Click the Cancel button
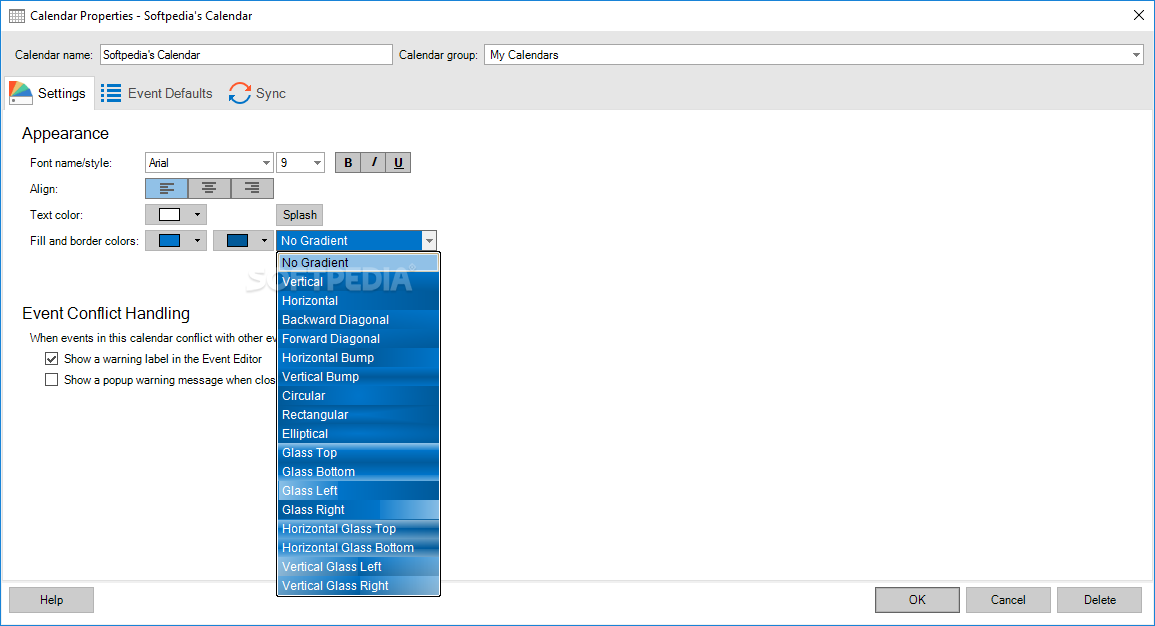 point(1008,600)
